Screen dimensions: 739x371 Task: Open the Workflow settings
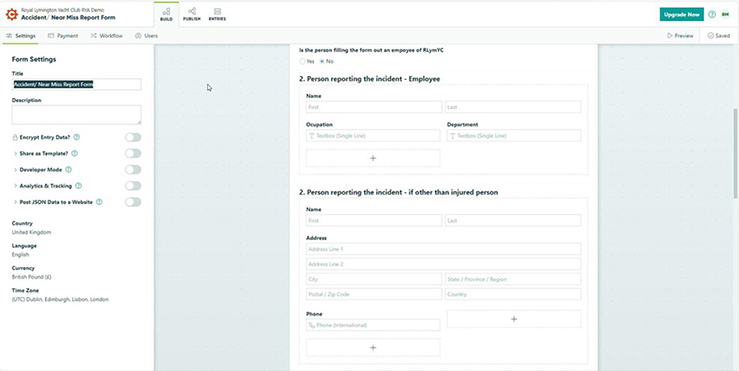(107, 36)
